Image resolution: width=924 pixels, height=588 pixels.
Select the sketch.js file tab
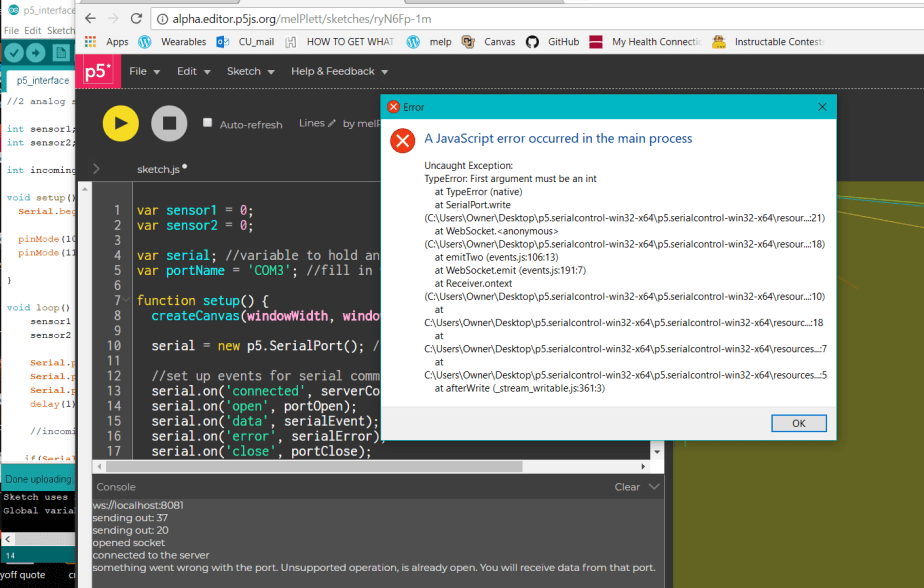(x=159, y=170)
